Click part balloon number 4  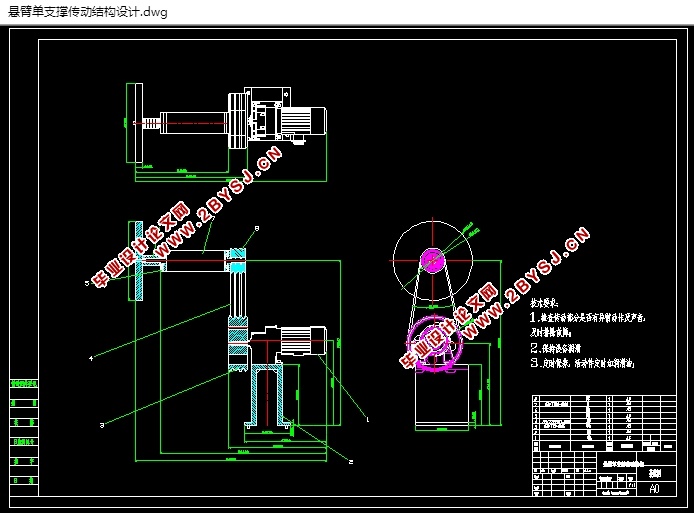(91, 358)
